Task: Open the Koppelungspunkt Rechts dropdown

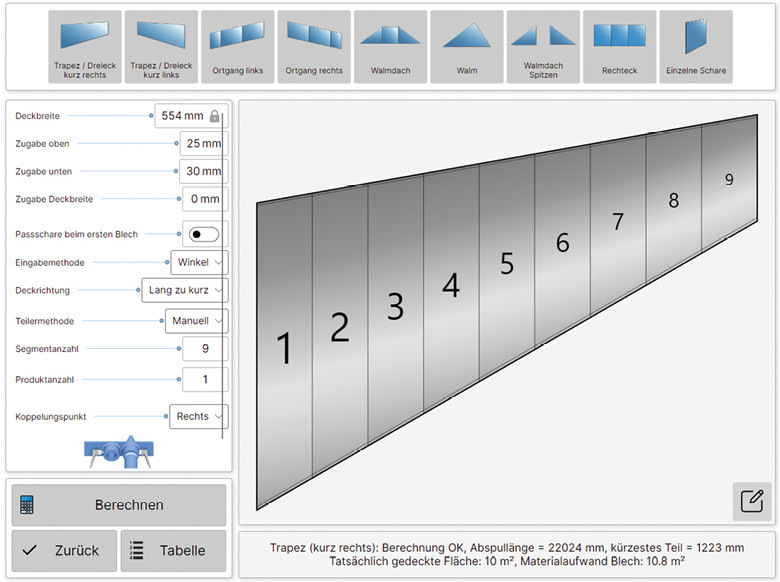Action: click(198, 416)
